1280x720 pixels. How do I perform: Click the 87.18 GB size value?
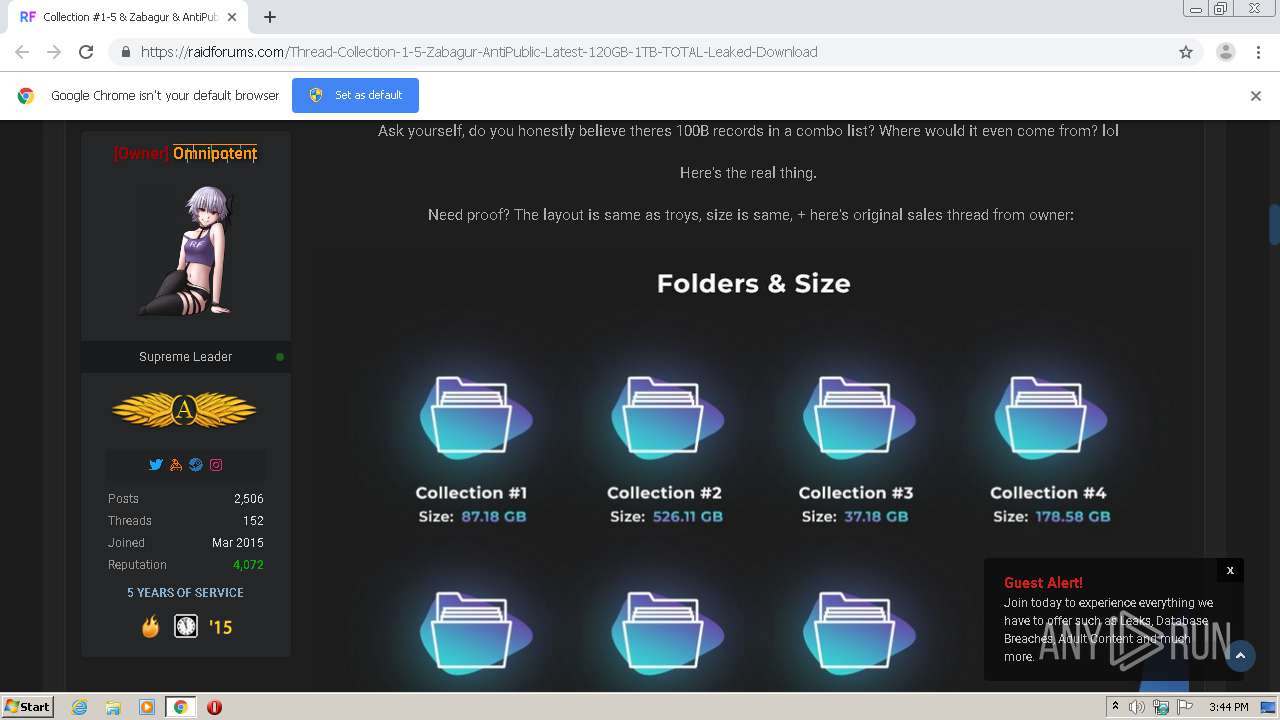[493, 517]
